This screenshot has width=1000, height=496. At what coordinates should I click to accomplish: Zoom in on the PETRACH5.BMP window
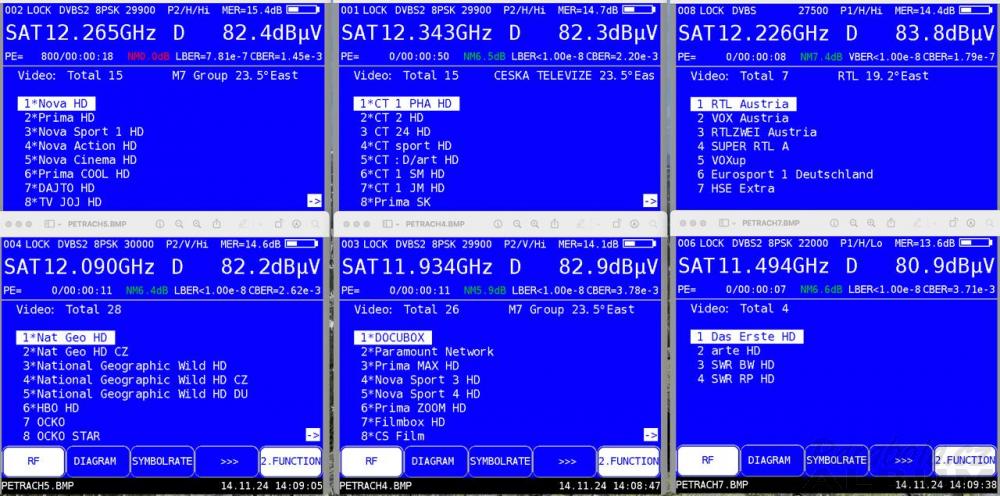196,224
